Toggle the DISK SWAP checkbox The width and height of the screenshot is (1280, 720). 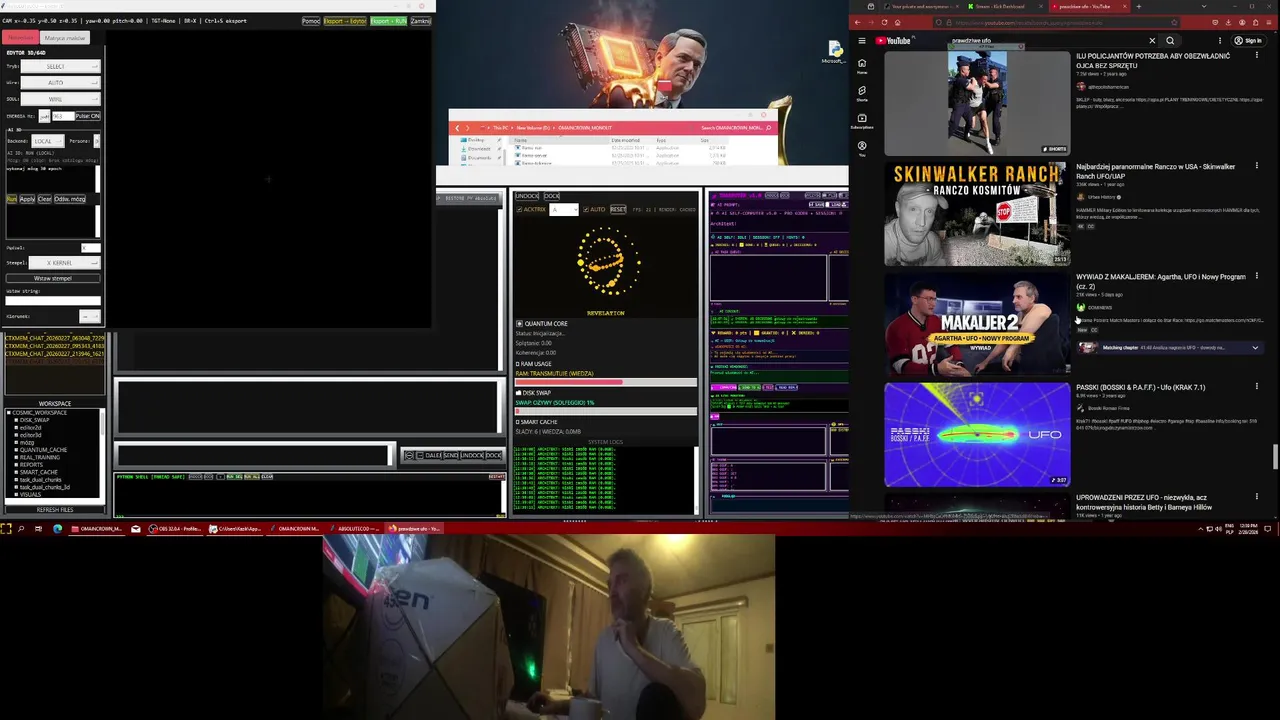[519, 393]
